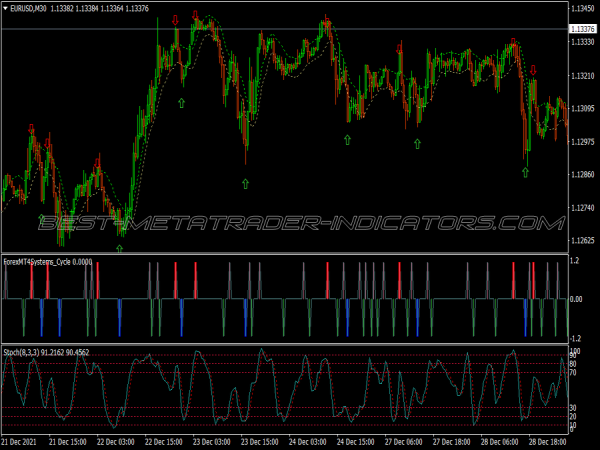The height and width of the screenshot is (450, 600).
Task: Select the last red sell arrow near 28 Dec 18:00
Action: tap(533, 70)
